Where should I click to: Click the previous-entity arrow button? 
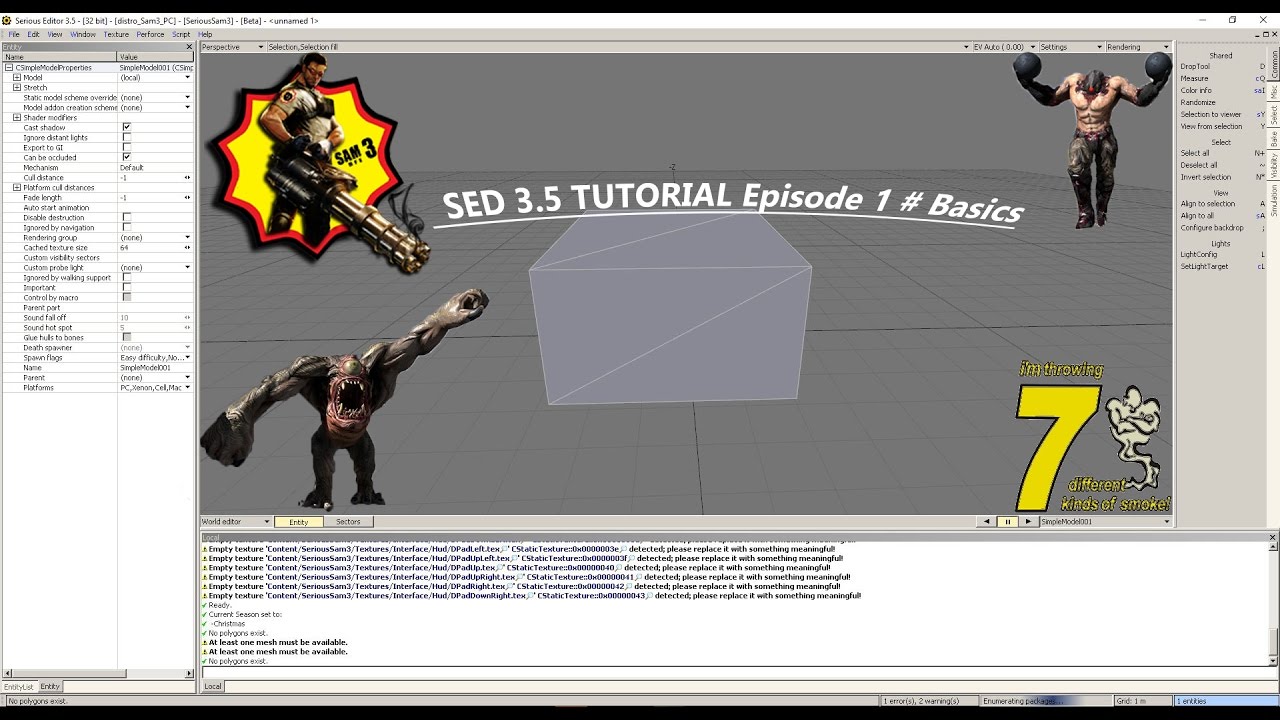pyautogui.click(x=987, y=522)
